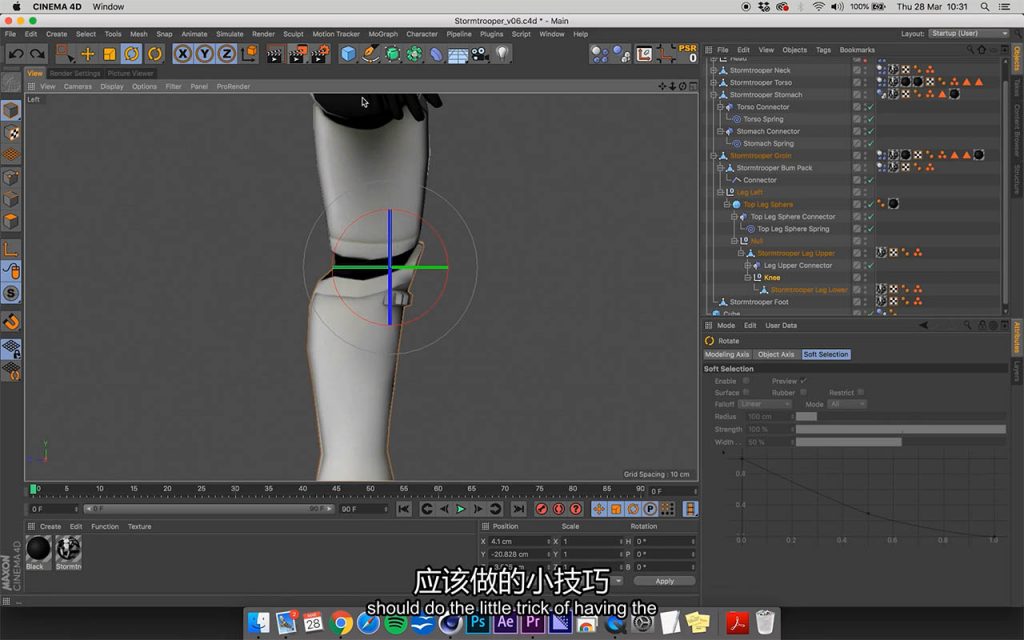Screen dimensions: 1024x640
Task: Toggle the Y axis lock
Action: tap(204, 54)
